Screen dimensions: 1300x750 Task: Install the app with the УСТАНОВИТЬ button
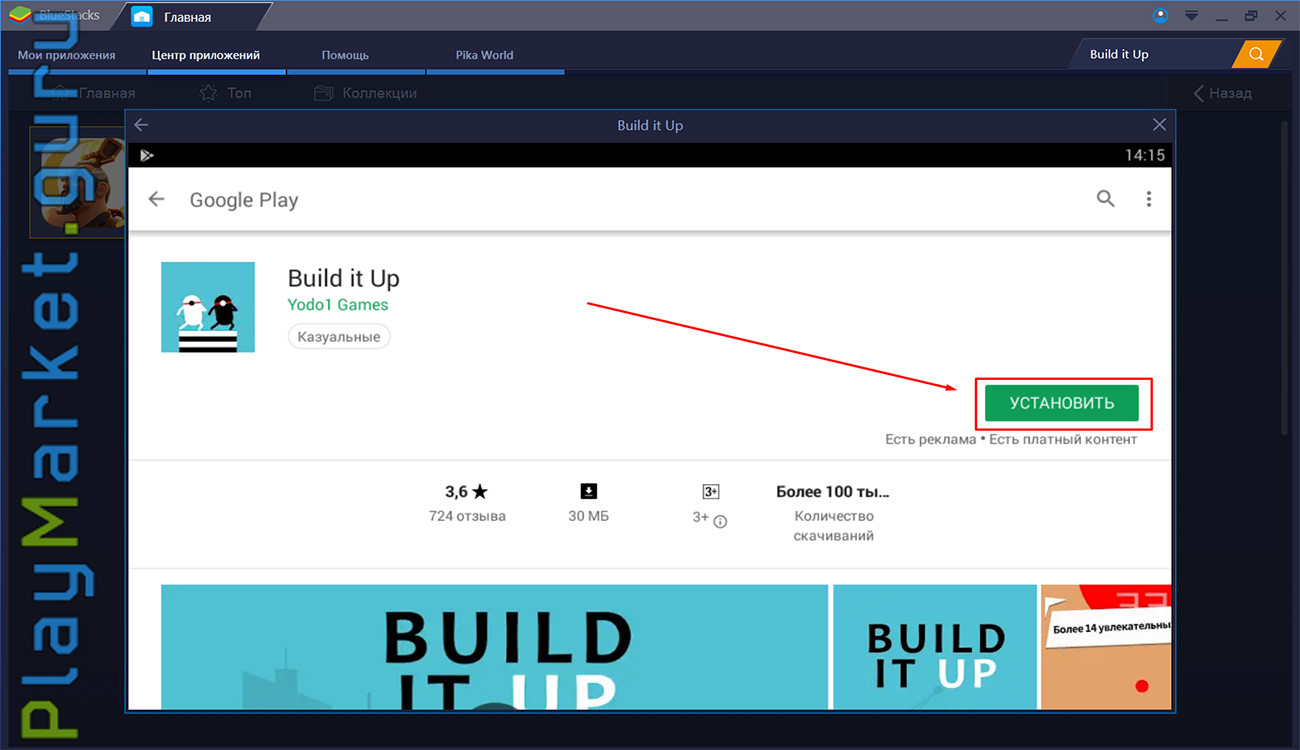coord(1061,403)
